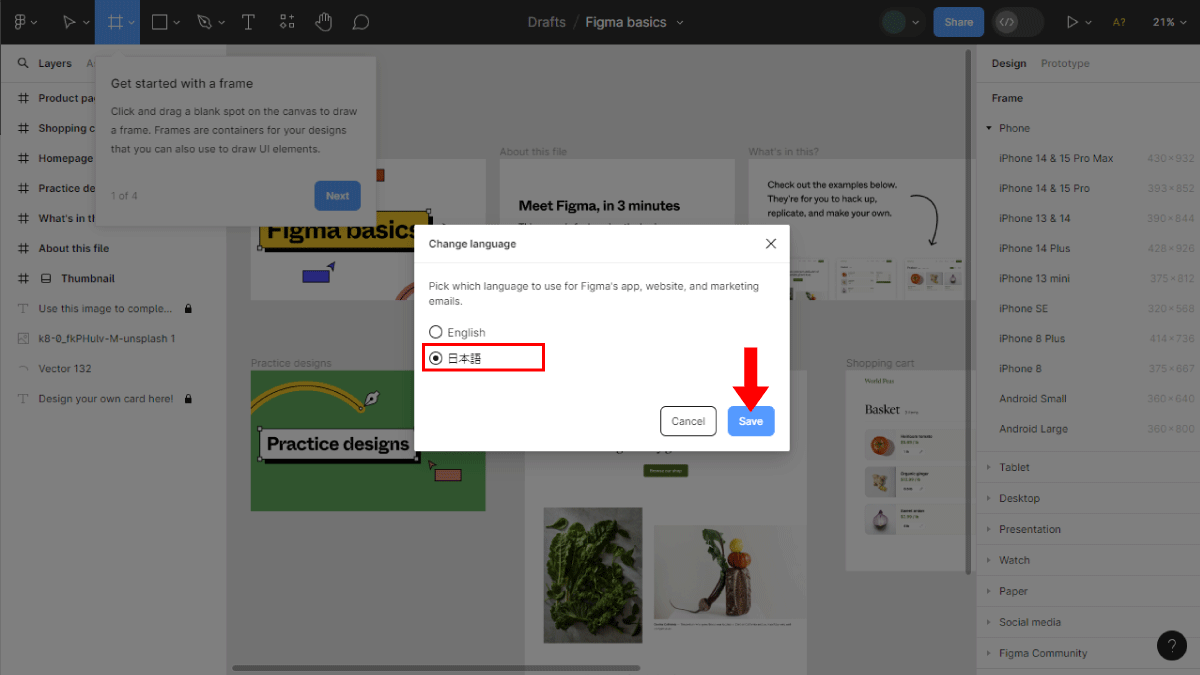Click vector icon of Vector 132 layer
This screenshot has height=675, width=1200.
point(23,368)
